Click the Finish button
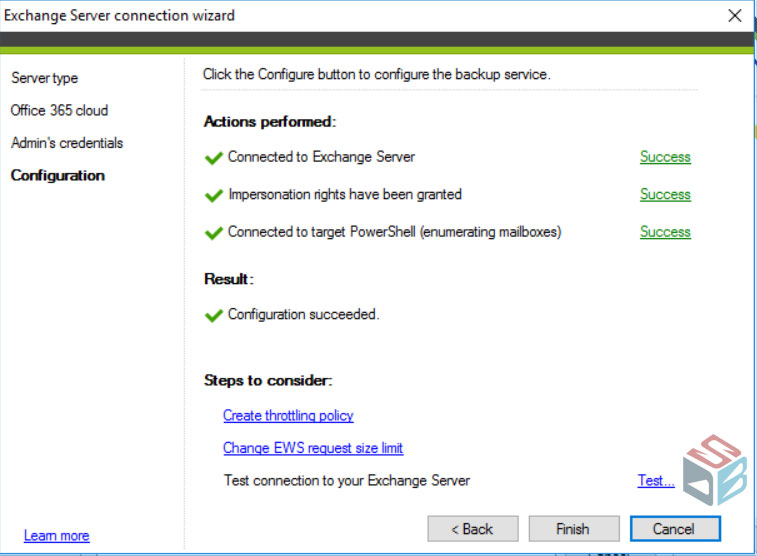The width and height of the screenshot is (757, 556). click(x=574, y=528)
